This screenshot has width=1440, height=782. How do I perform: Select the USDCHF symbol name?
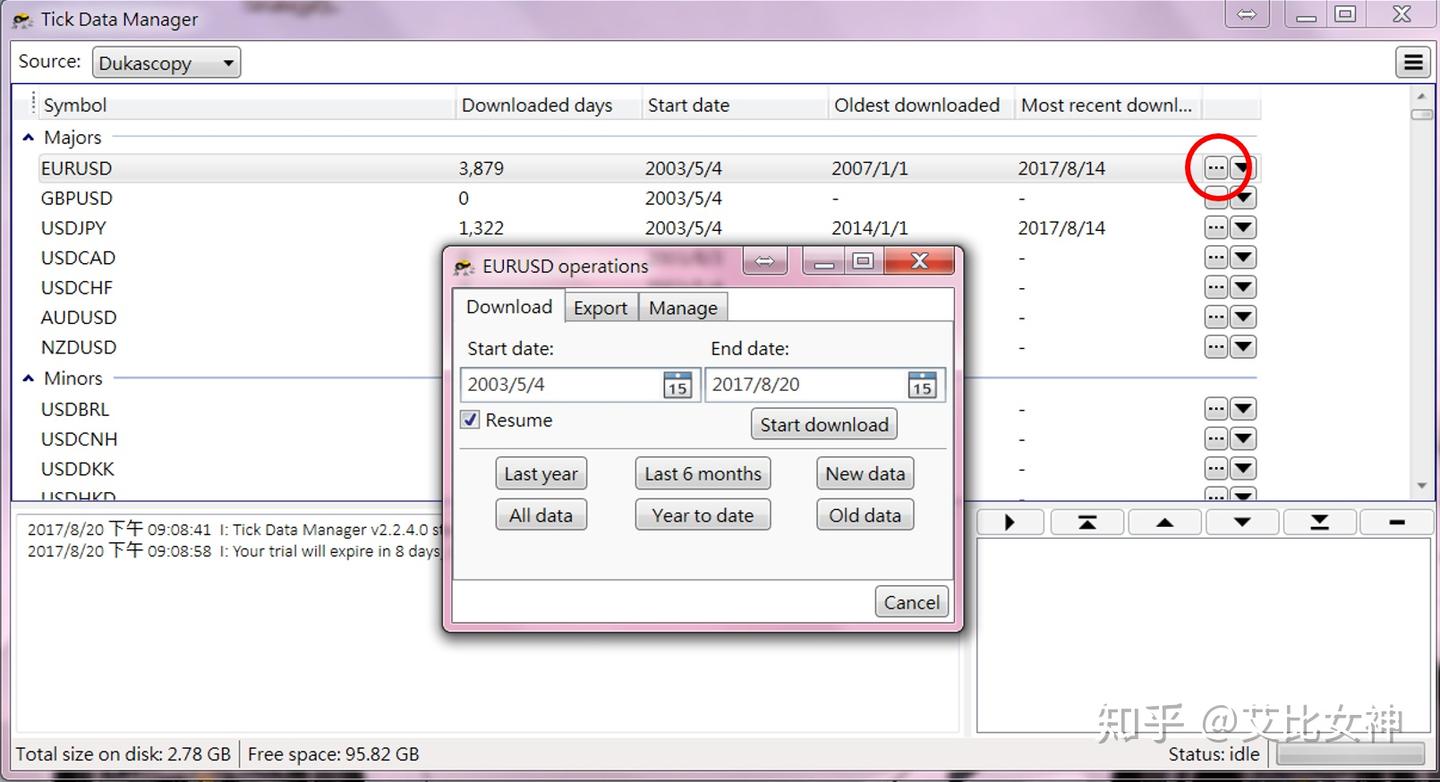77,288
